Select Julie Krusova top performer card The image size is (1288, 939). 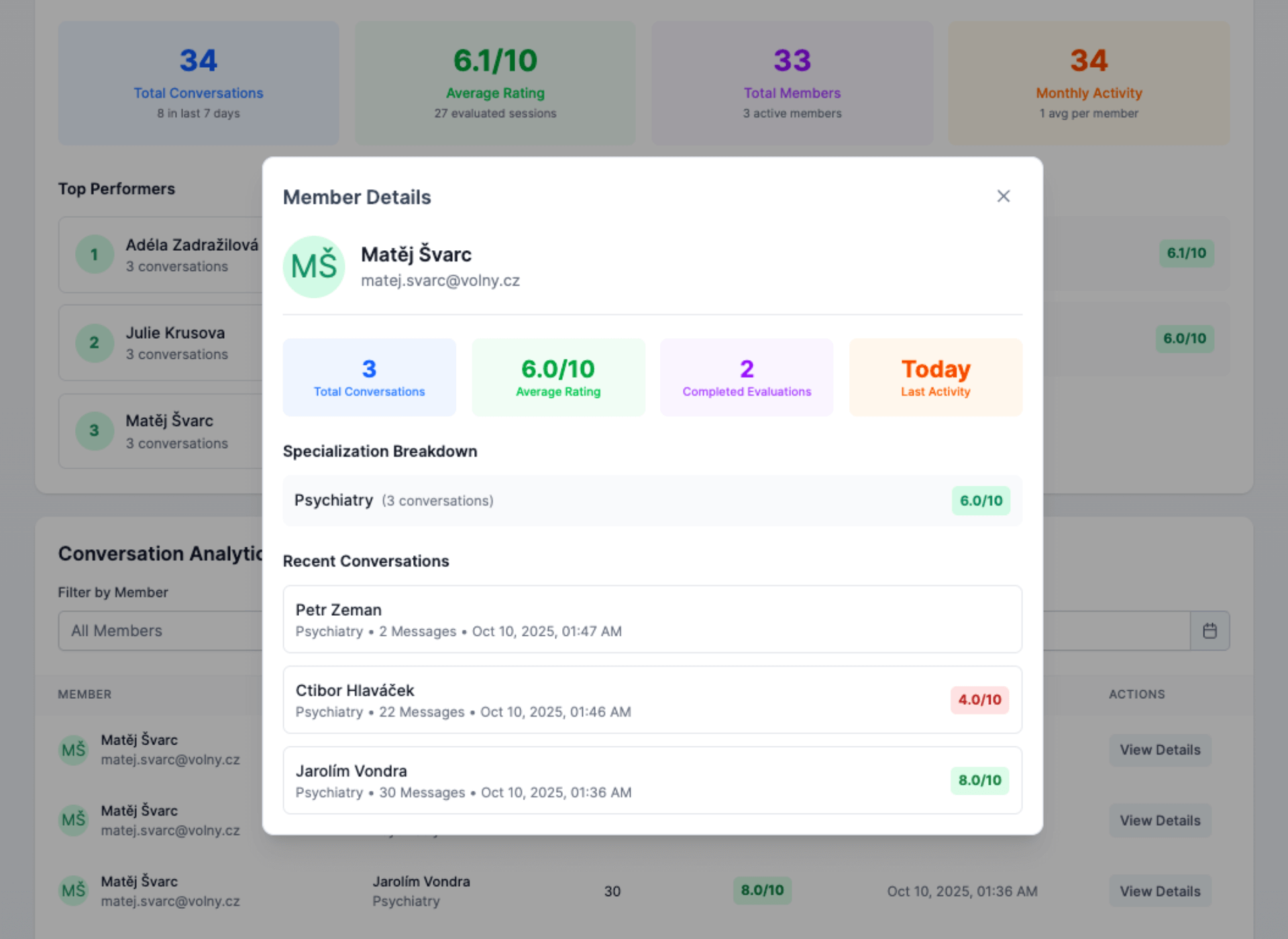176,343
